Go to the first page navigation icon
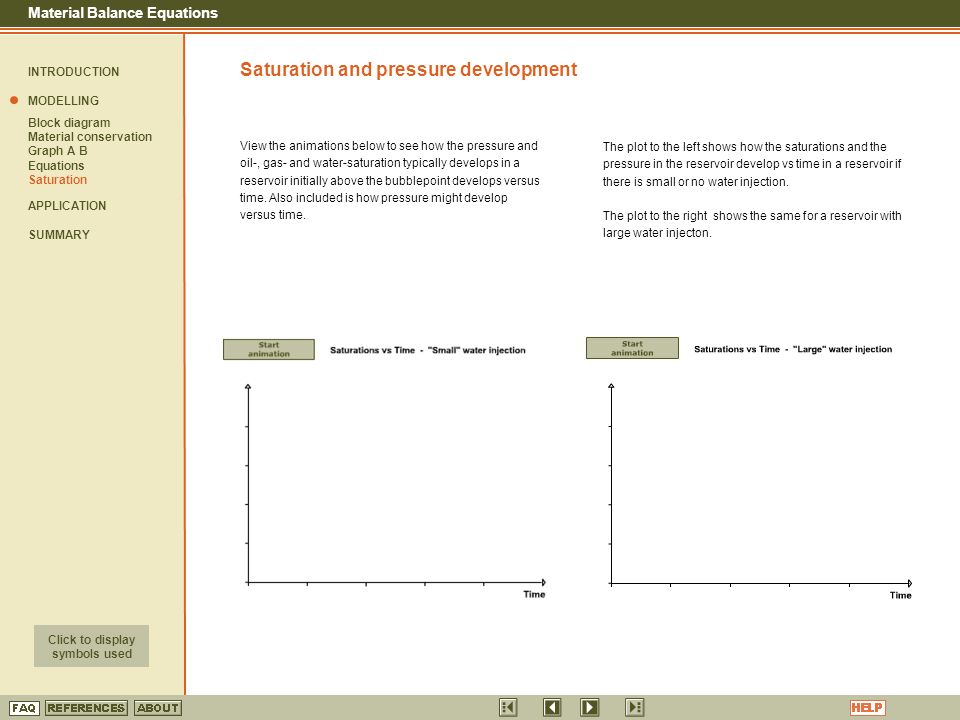Screen dimensions: 960x720 pyautogui.click(x=508, y=708)
